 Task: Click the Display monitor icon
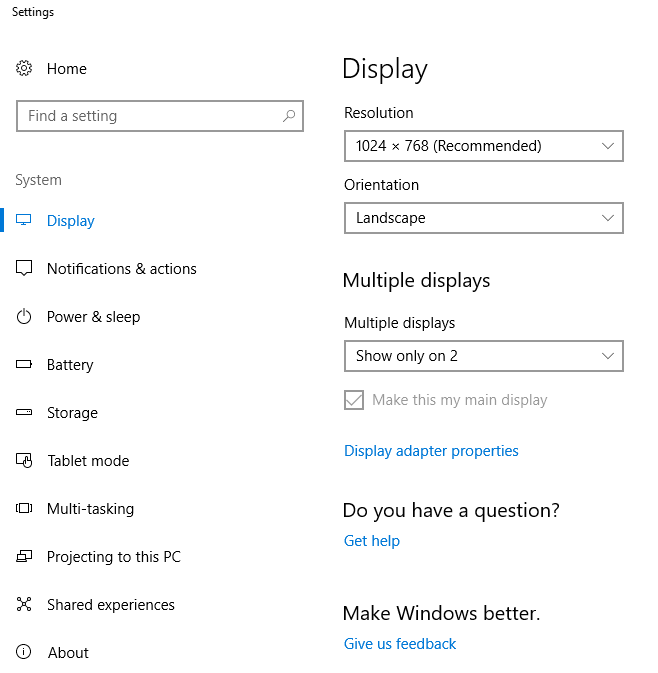point(24,220)
